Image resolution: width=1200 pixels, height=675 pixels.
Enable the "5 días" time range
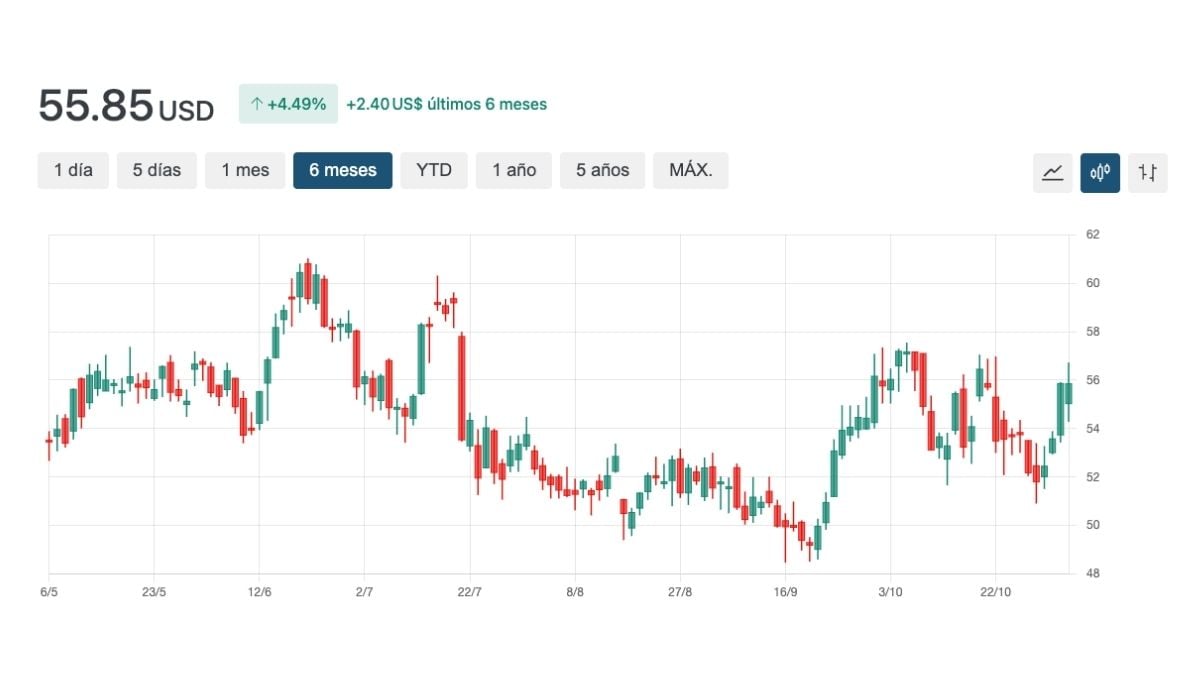coord(156,170)
